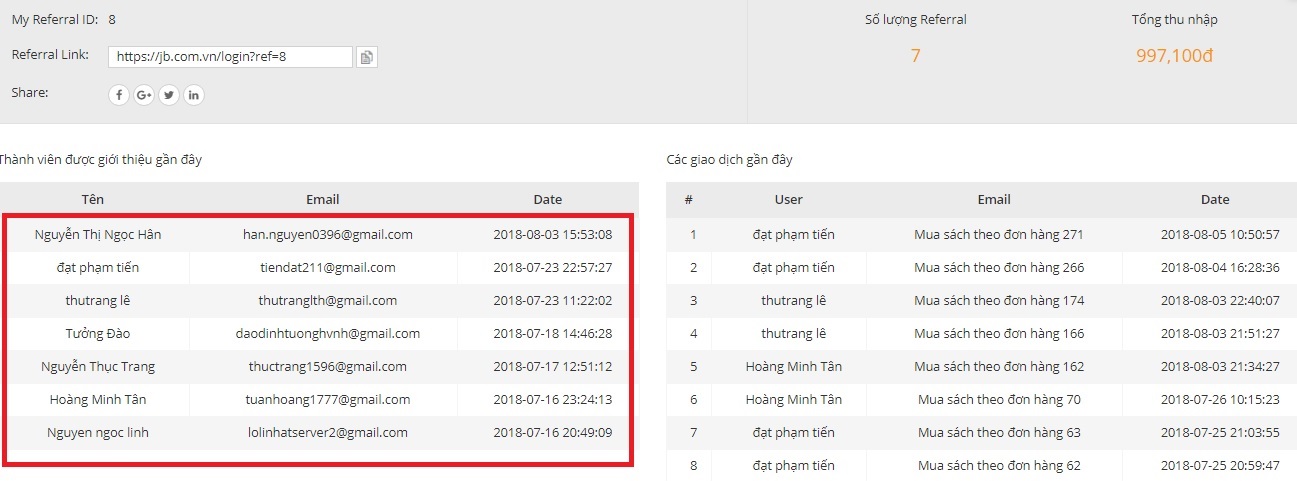Open transaction Mua sách theo đơn hàng 174
This screenshot has height=481, width=1297.
pyautogui.click(x=999, y=300)
